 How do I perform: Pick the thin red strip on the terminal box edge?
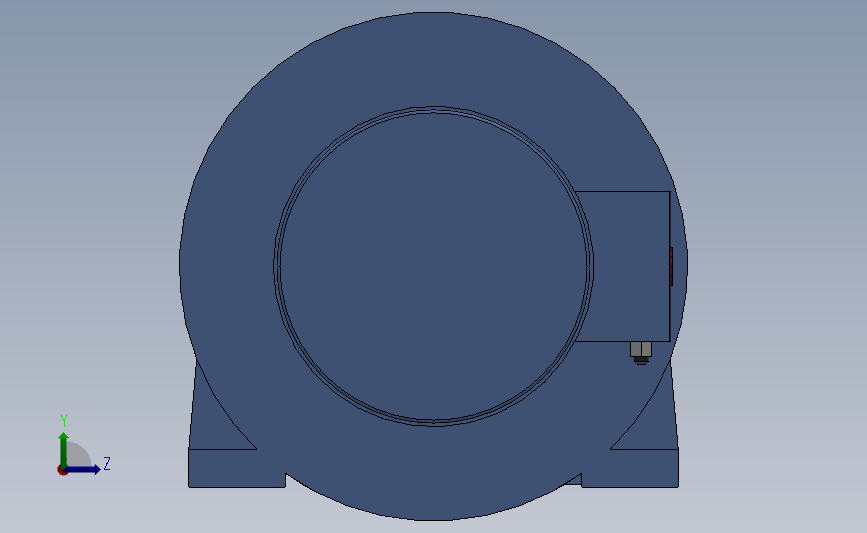pyautogui.click(x=671, y=266)
